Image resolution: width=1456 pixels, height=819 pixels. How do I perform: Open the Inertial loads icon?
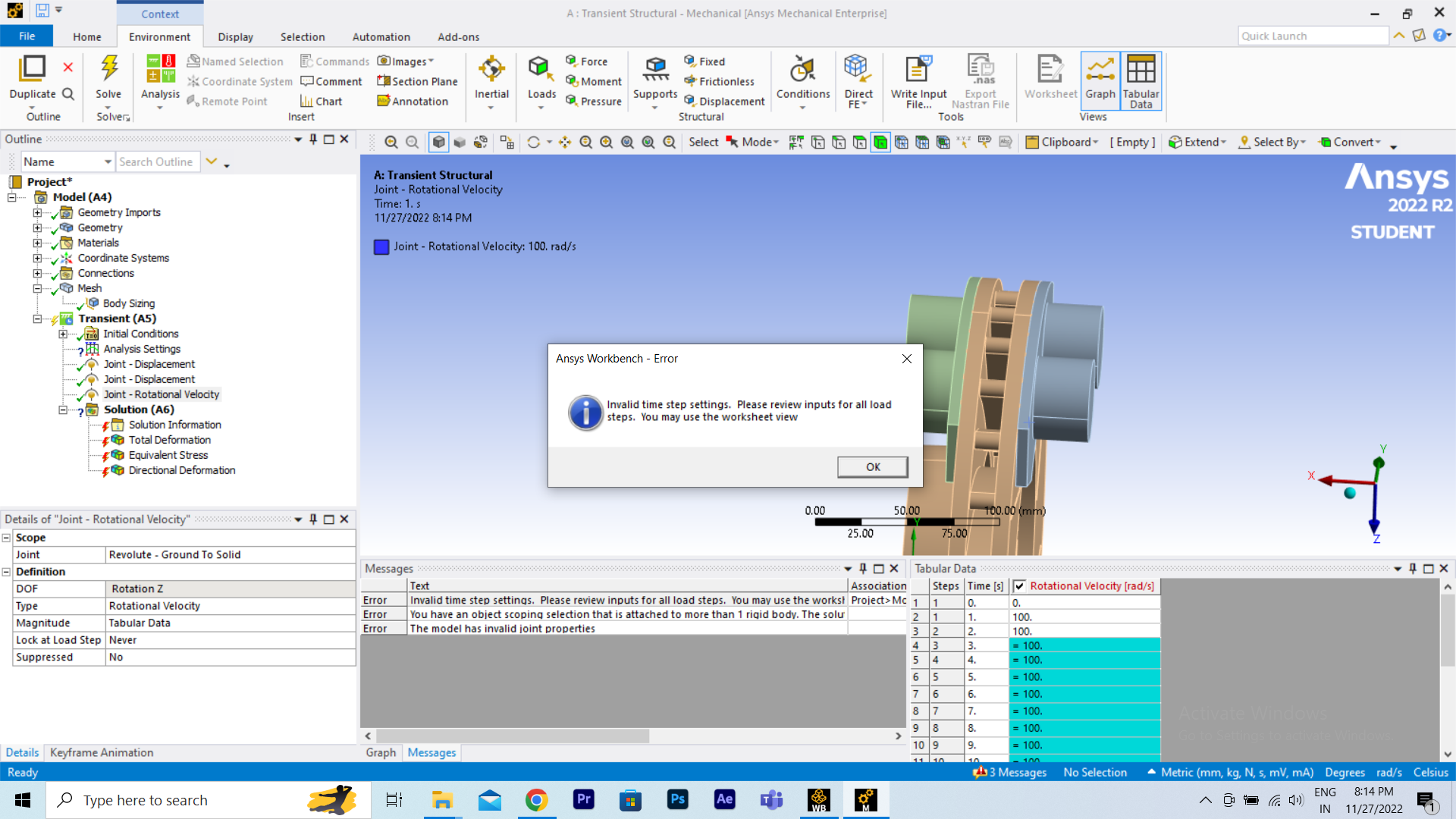(x=491, y=70)
